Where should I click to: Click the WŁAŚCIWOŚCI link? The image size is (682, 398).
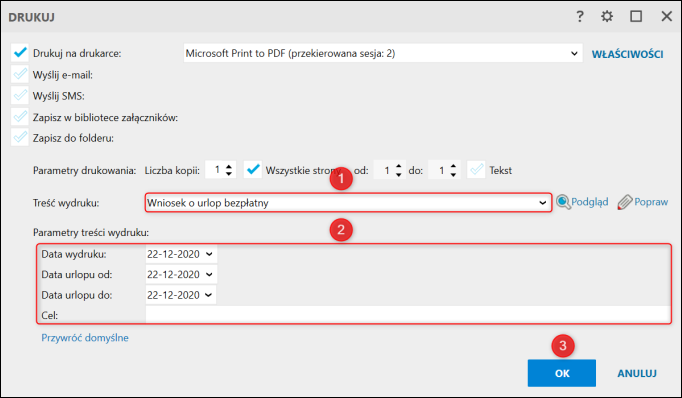tap(627, 54)
